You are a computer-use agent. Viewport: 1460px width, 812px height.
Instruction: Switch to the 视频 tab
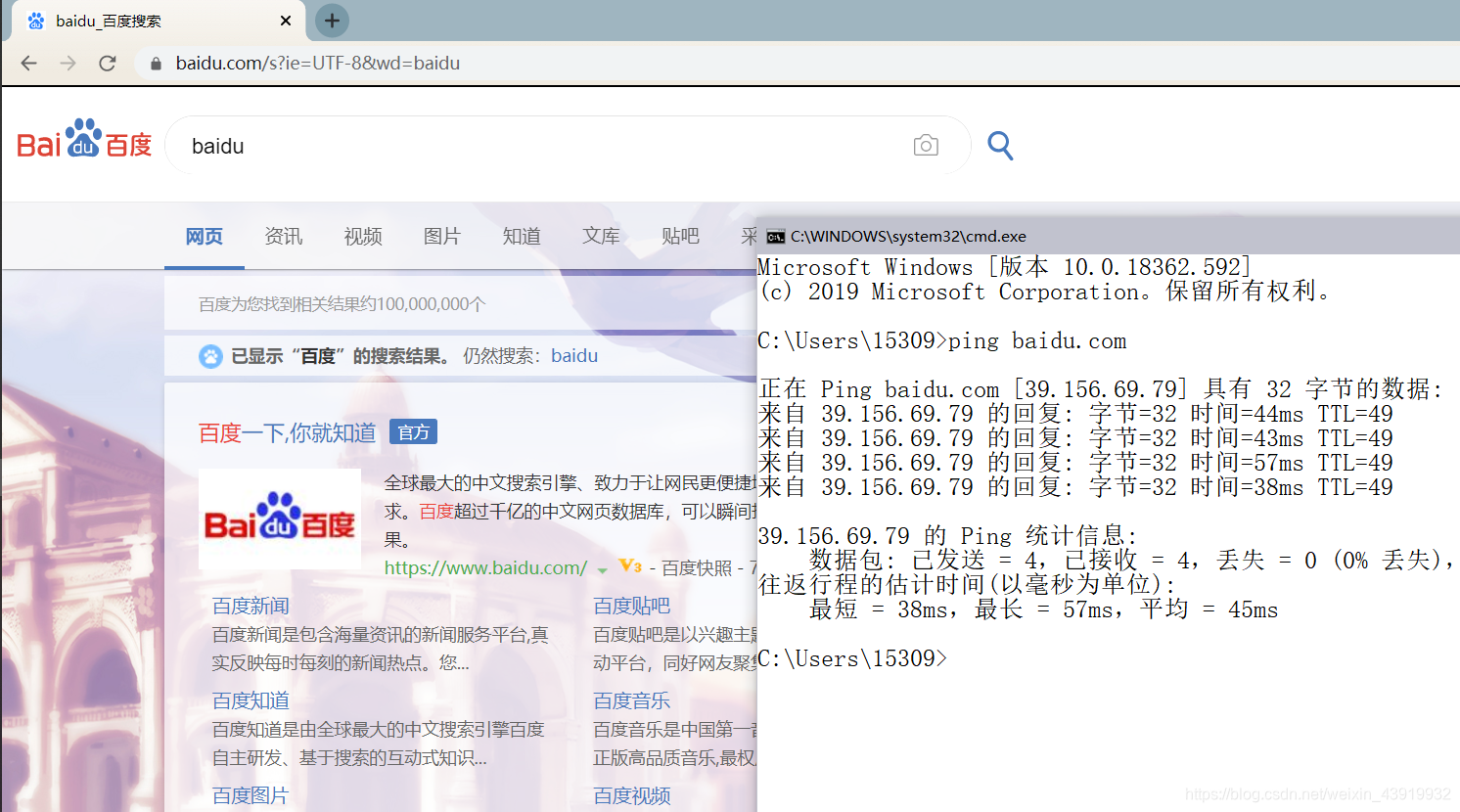pyautogui.click(x=363, y=237)
